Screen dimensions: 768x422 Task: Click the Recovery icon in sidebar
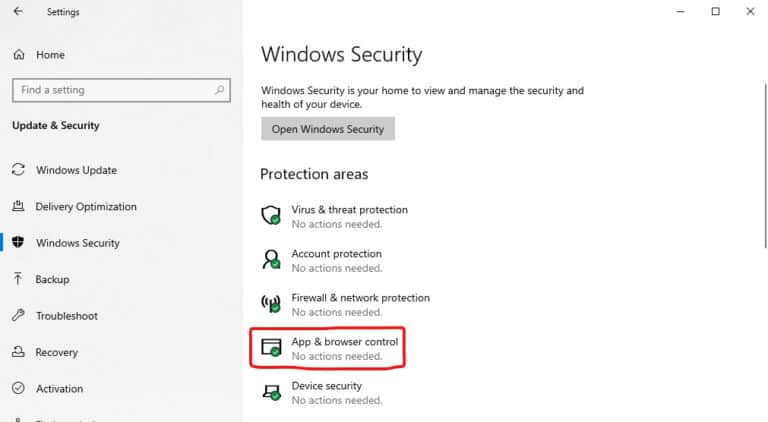(x=18, y=352)
